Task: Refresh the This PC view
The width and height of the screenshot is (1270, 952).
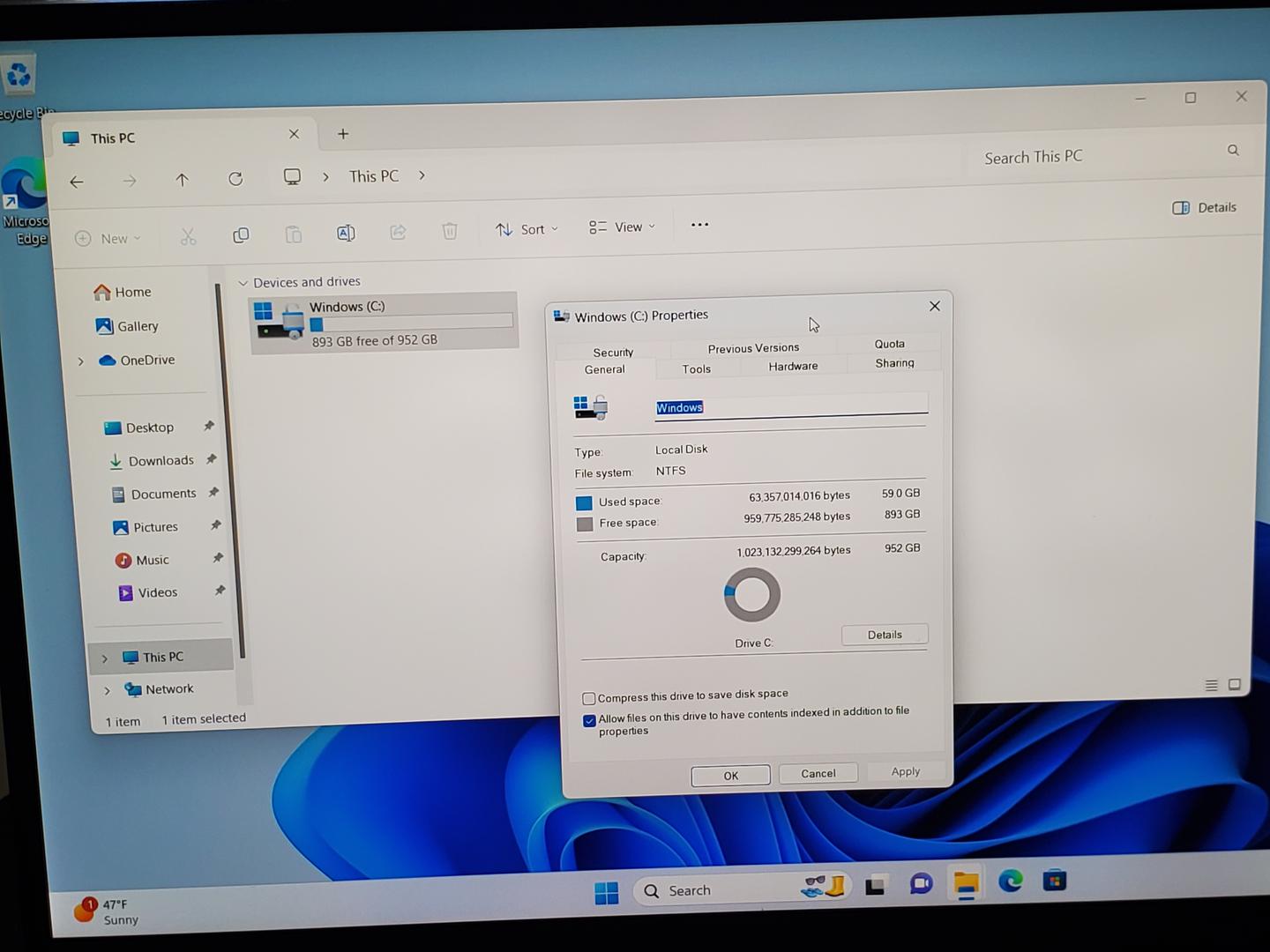Action: pos(235,179)
